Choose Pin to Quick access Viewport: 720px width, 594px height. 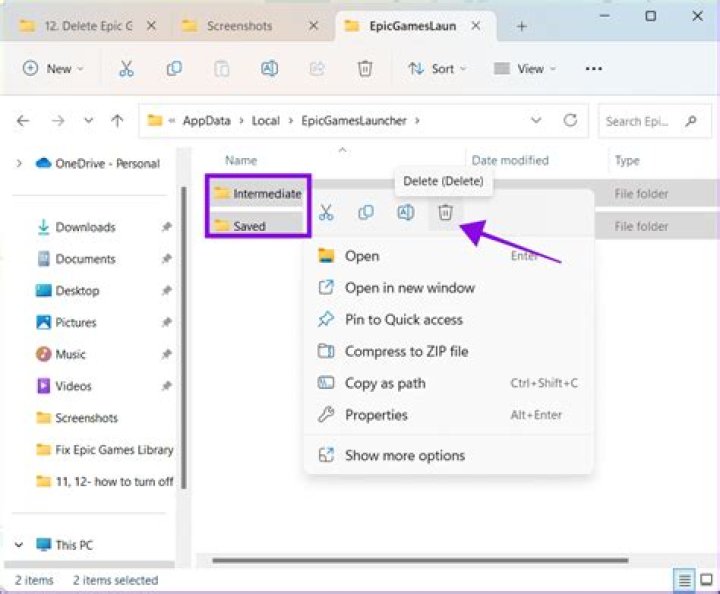click(x=449, y=319)
